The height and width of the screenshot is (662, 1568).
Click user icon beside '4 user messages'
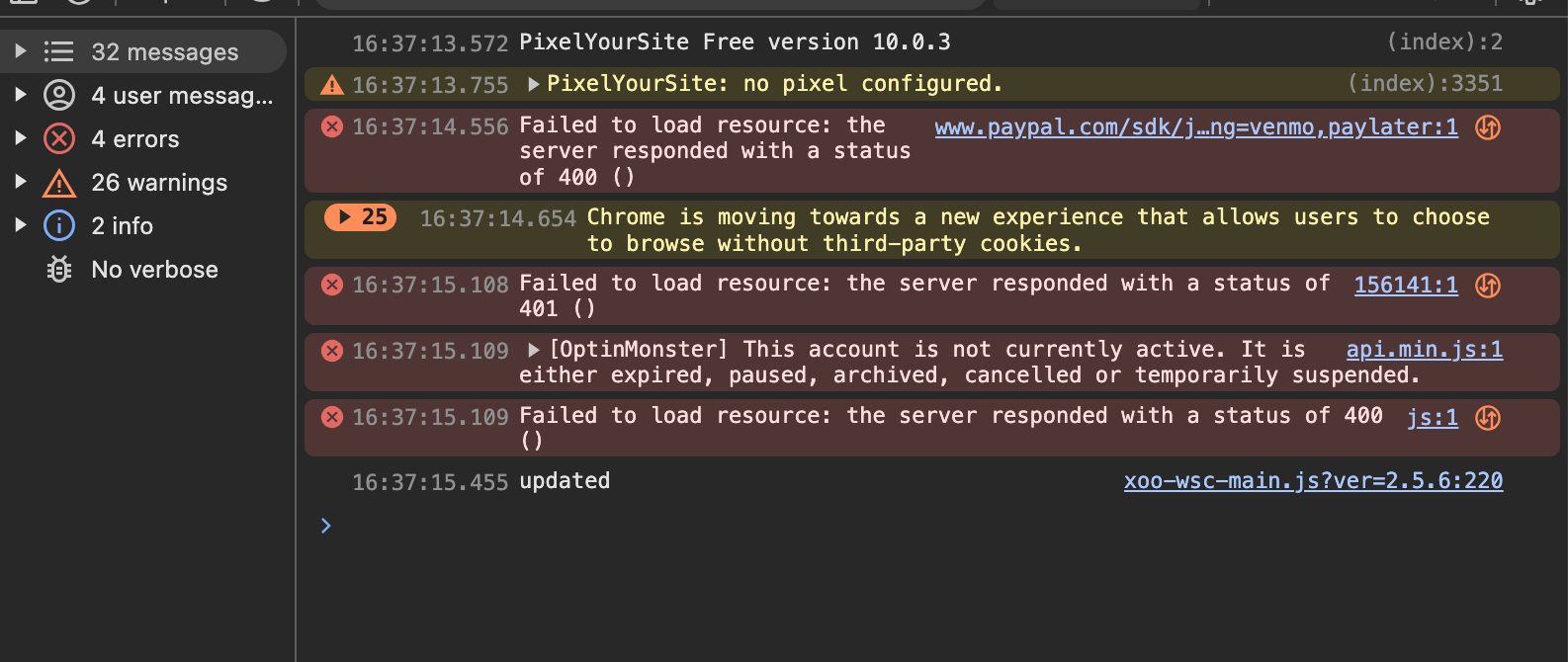coord(59,95)
